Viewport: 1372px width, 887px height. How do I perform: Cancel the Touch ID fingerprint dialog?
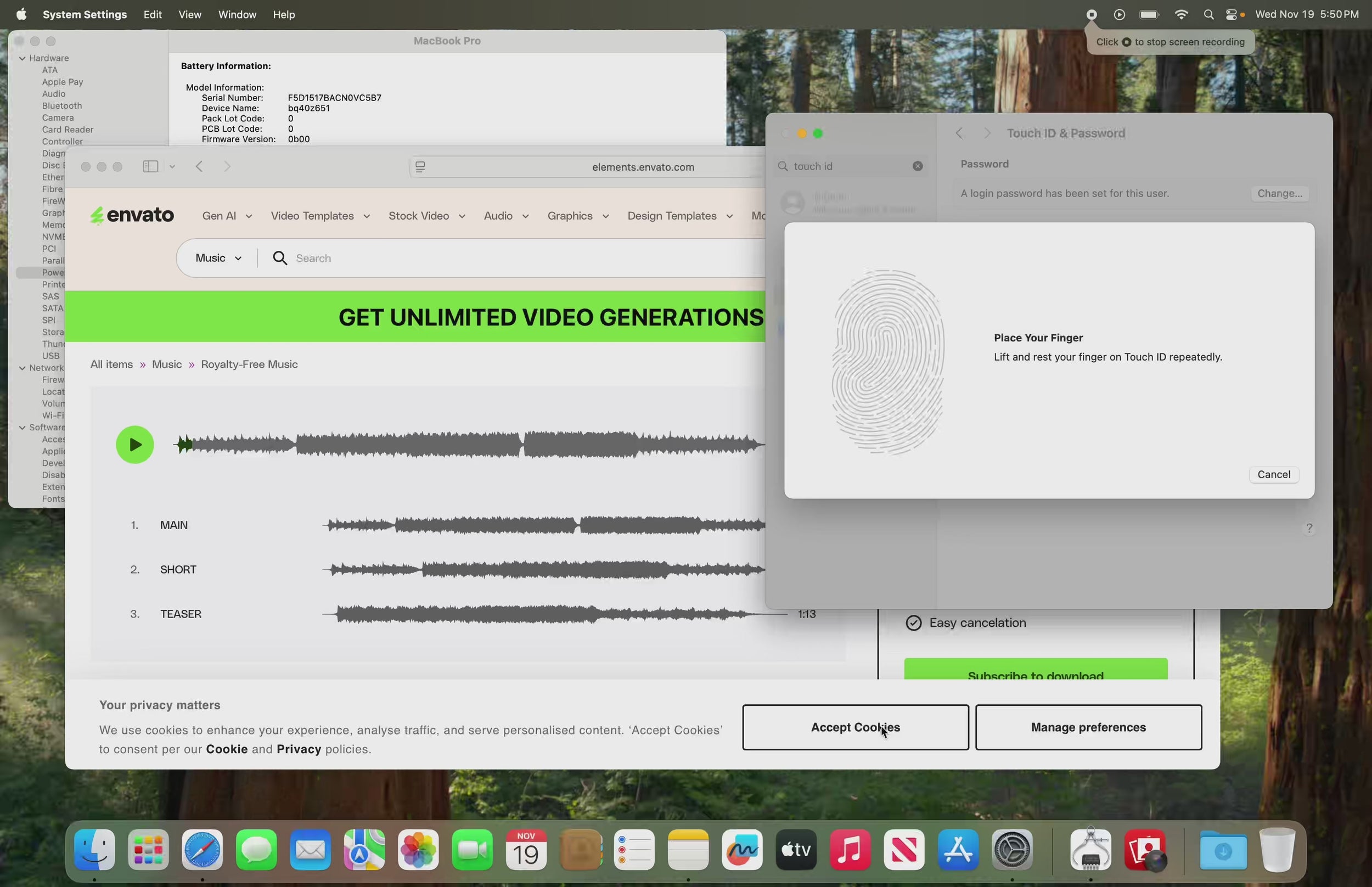point(1273,475)
